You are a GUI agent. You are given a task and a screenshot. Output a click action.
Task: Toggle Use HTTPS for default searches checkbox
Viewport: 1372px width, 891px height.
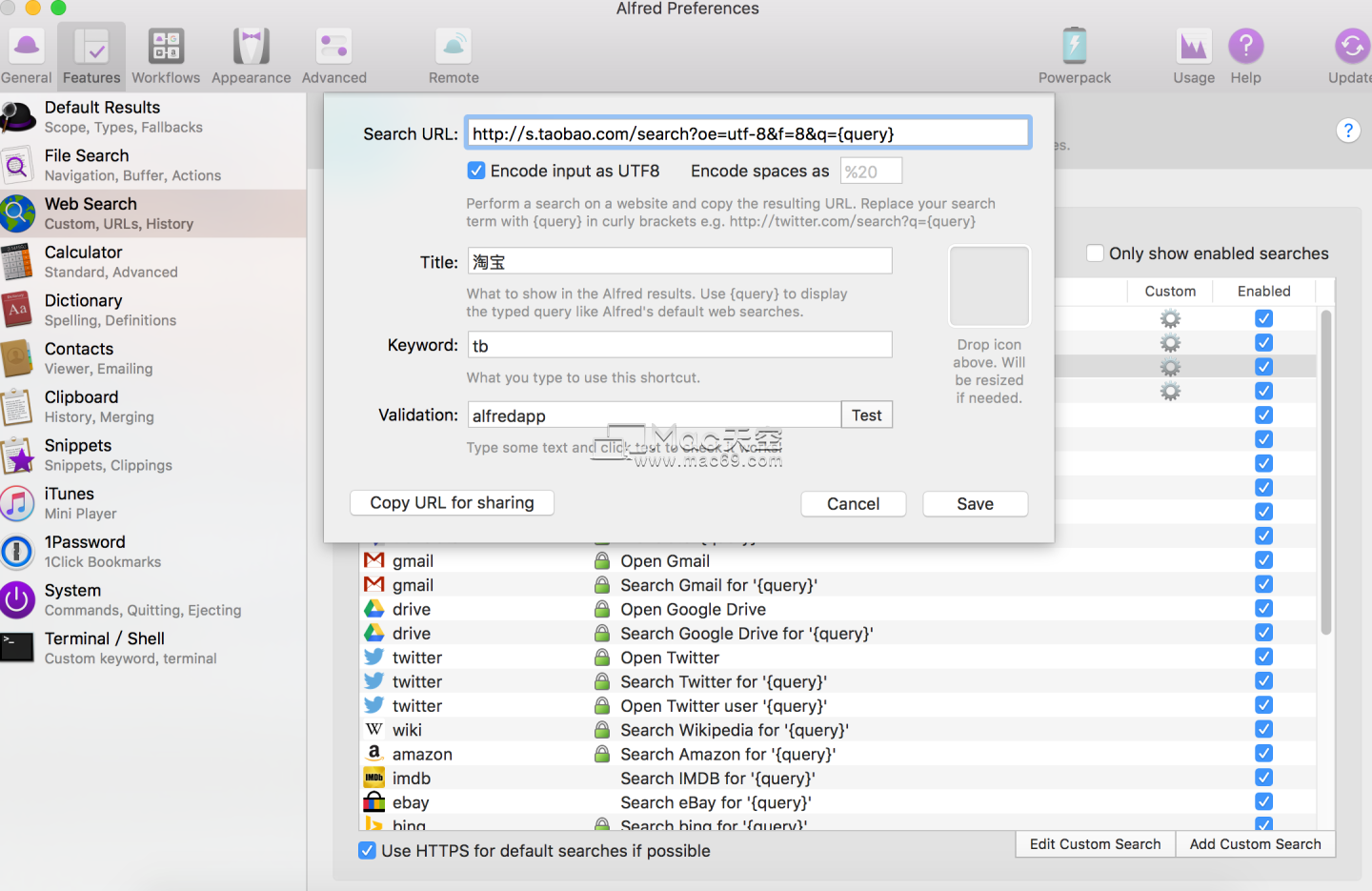(367, 850)
